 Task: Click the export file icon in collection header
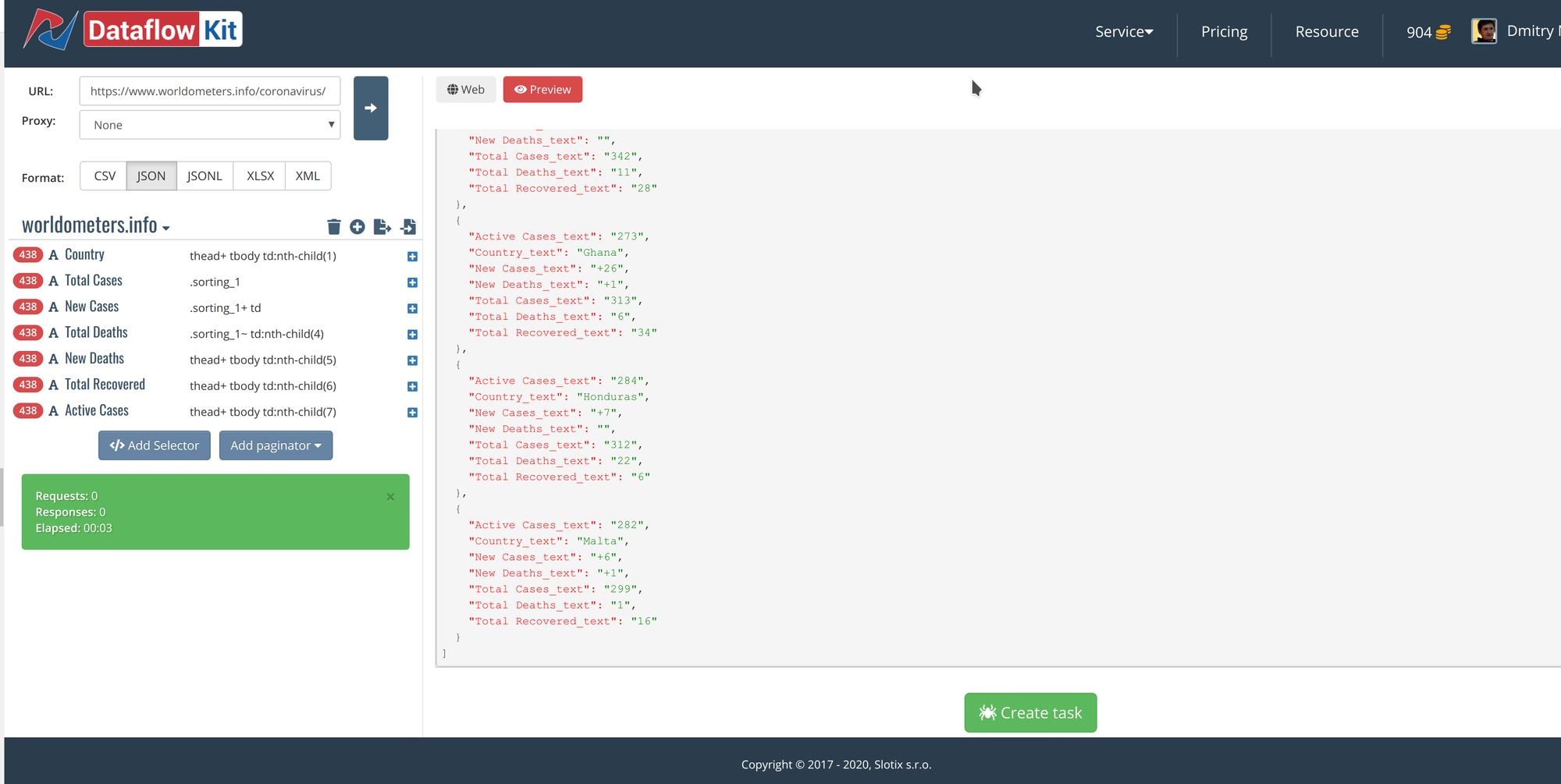[382, 226]
